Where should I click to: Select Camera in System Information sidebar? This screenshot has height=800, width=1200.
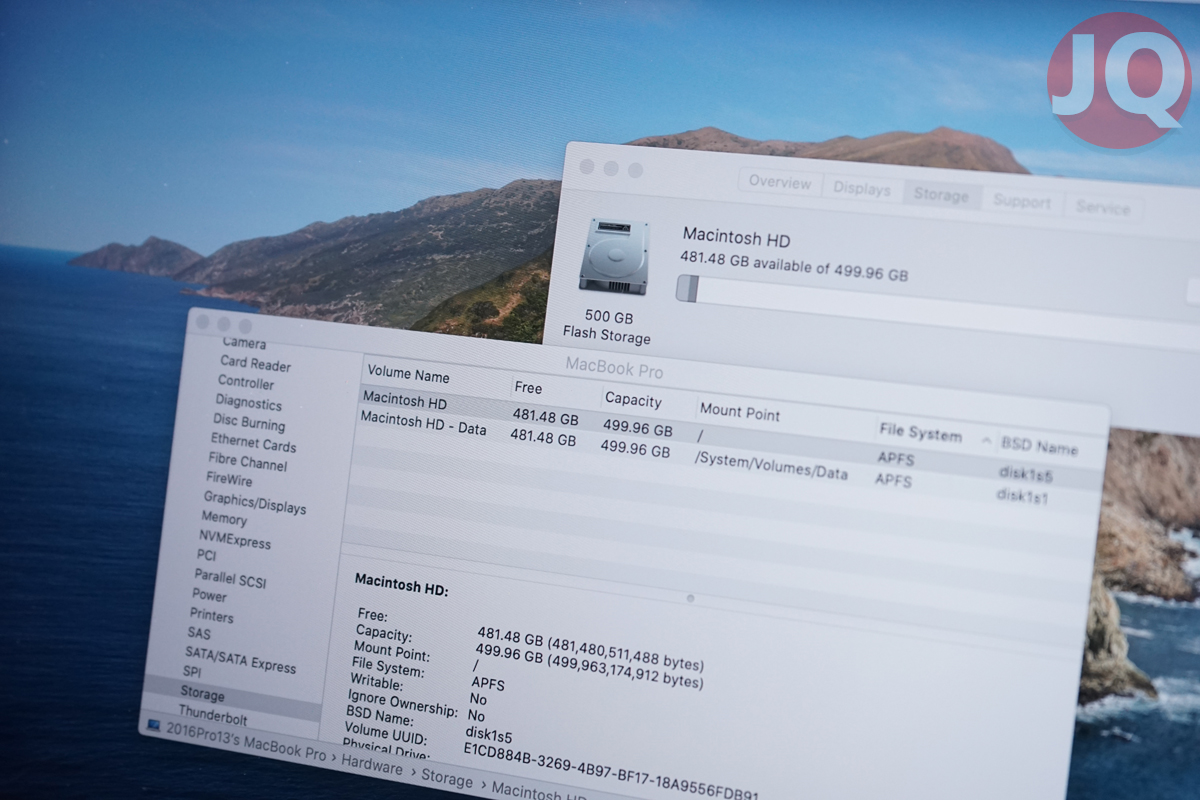coord(244,343)
